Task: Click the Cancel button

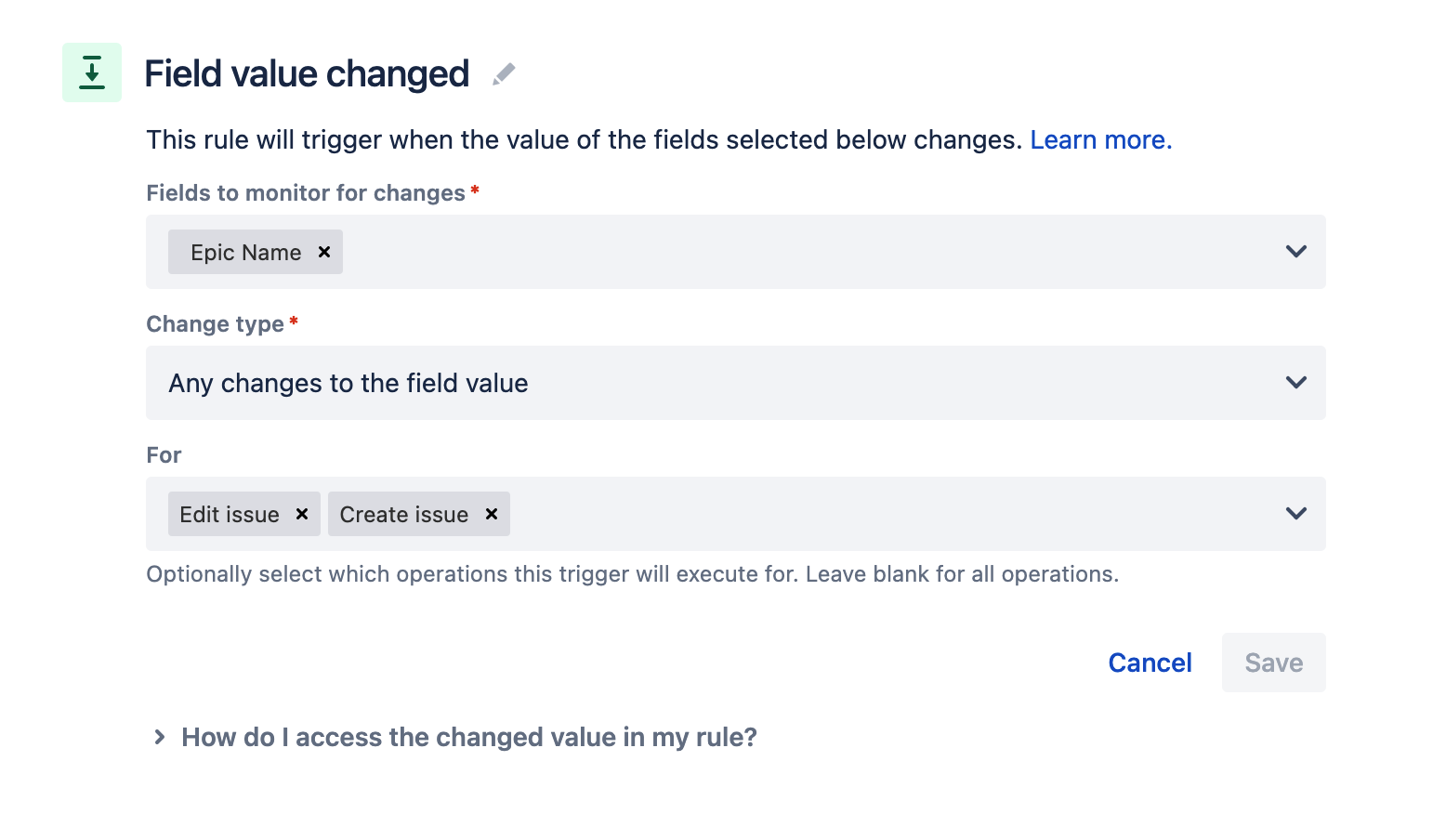Action: tap(1150, 663)
